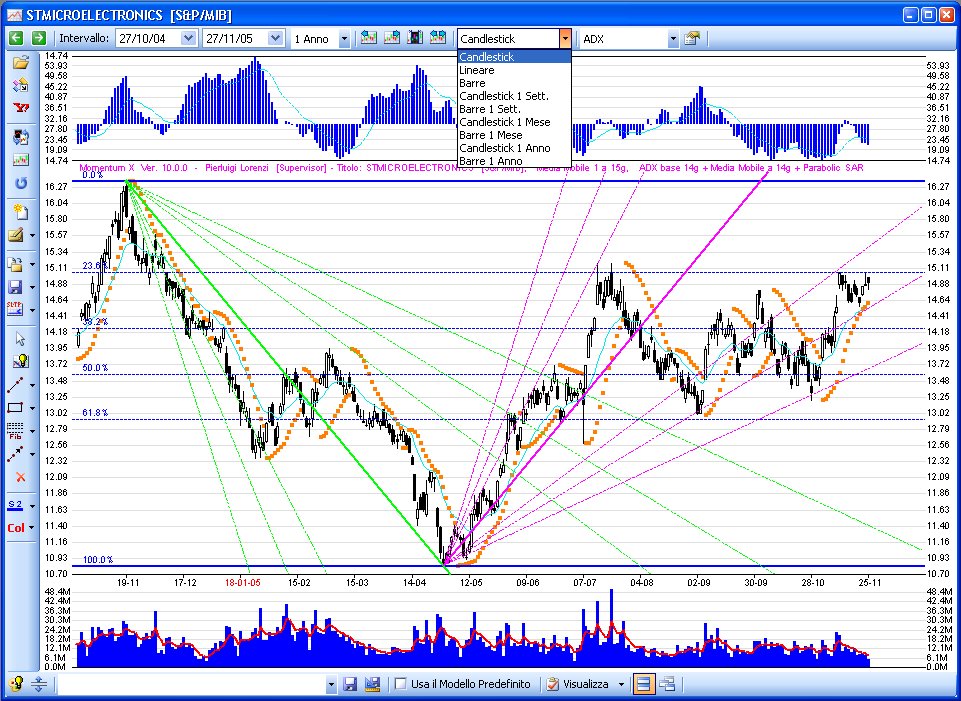
Task: Click the '100.0 %' Fibonacci level label
Action: [98, 560]
